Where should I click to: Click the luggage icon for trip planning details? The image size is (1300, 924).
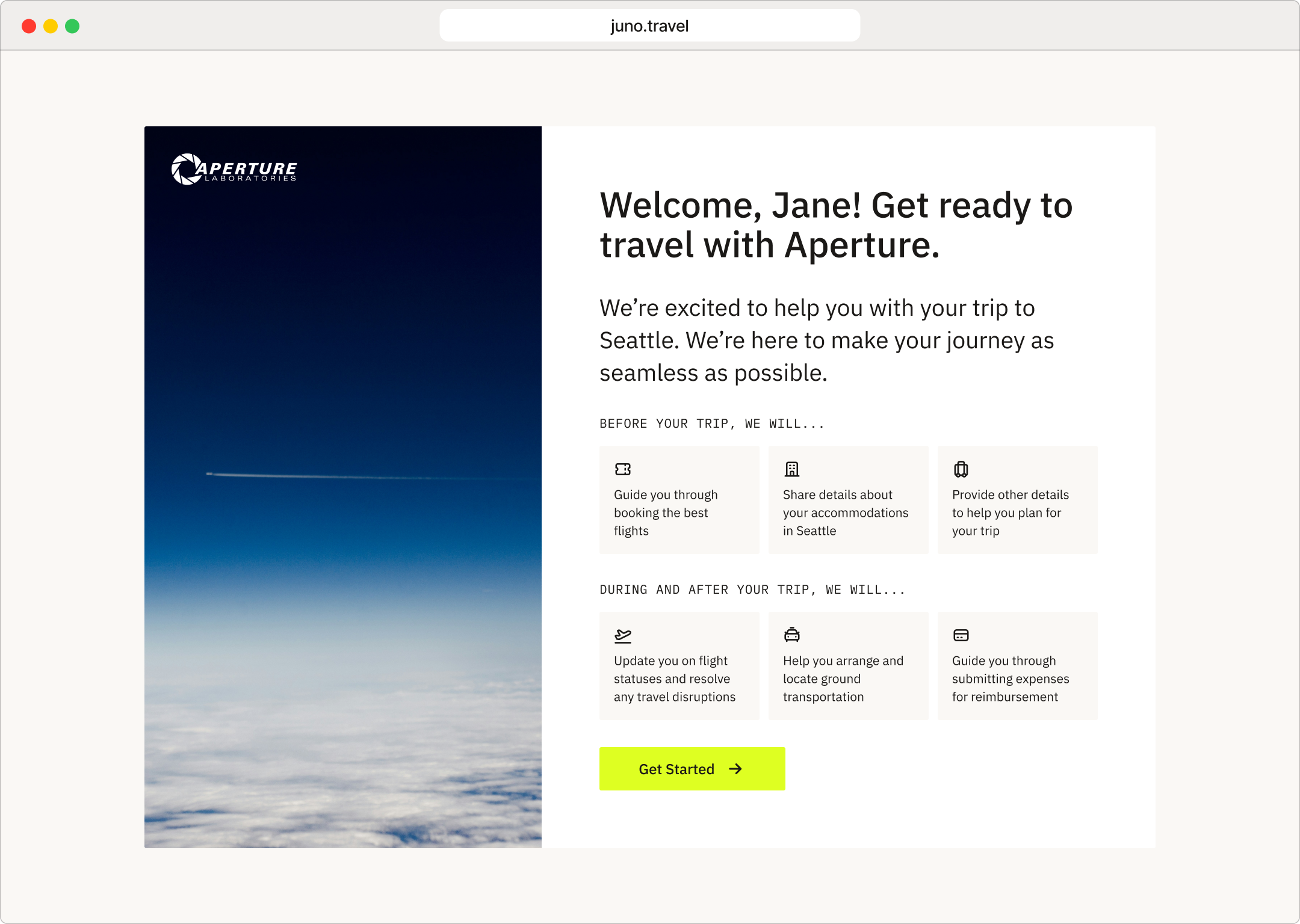click(x=961, y=469)
